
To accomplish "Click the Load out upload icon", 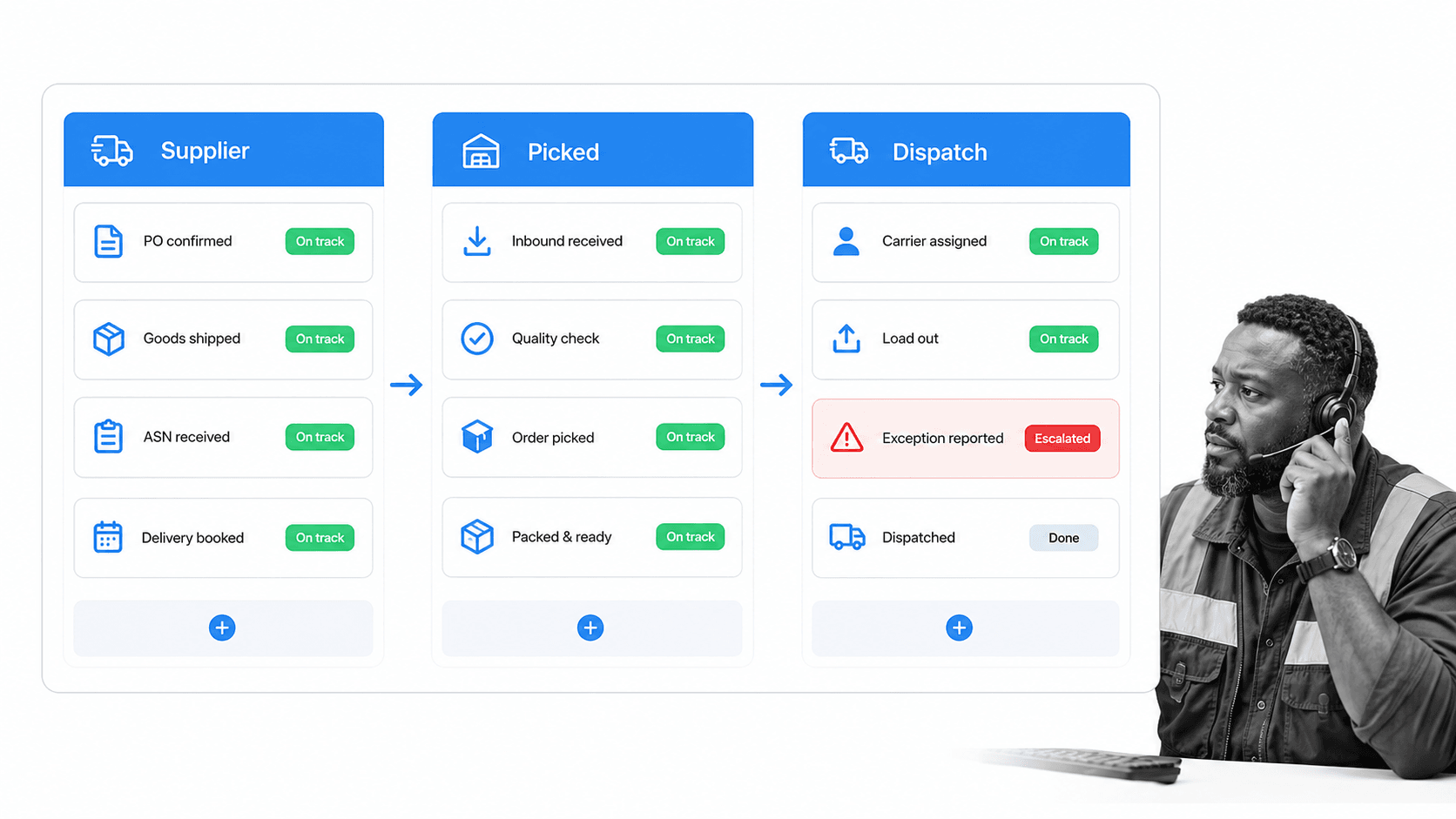I will coord(846,339).
